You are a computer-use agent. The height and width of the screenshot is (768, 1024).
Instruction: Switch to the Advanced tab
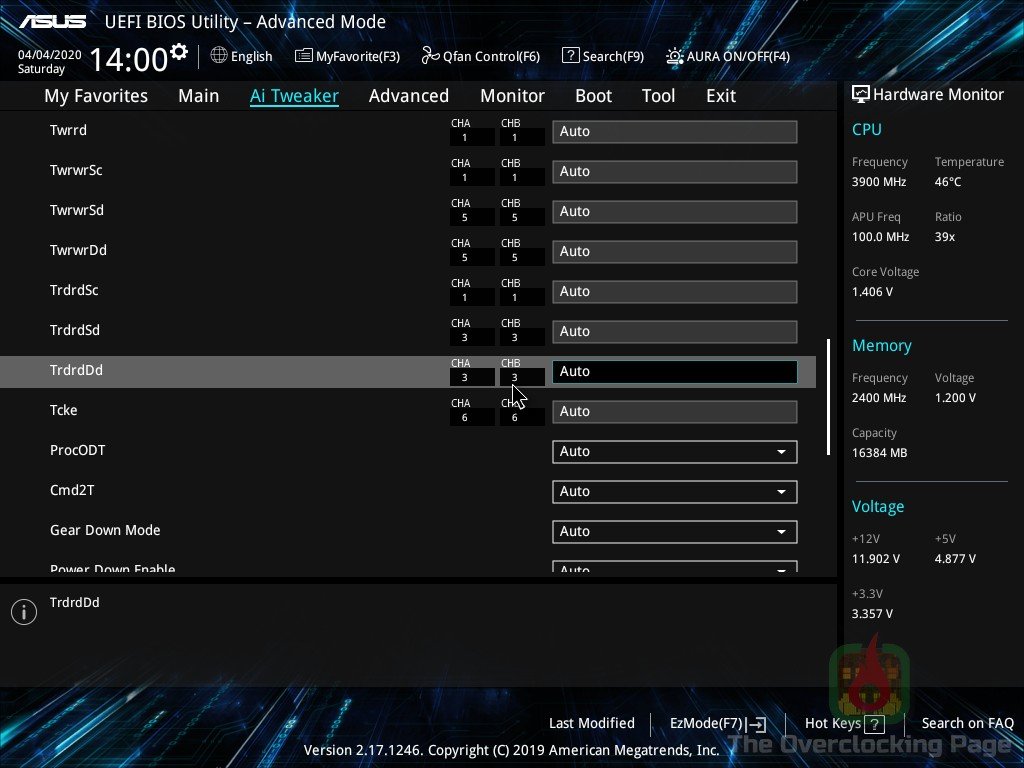pyautogui.click(x=409, y=95)
